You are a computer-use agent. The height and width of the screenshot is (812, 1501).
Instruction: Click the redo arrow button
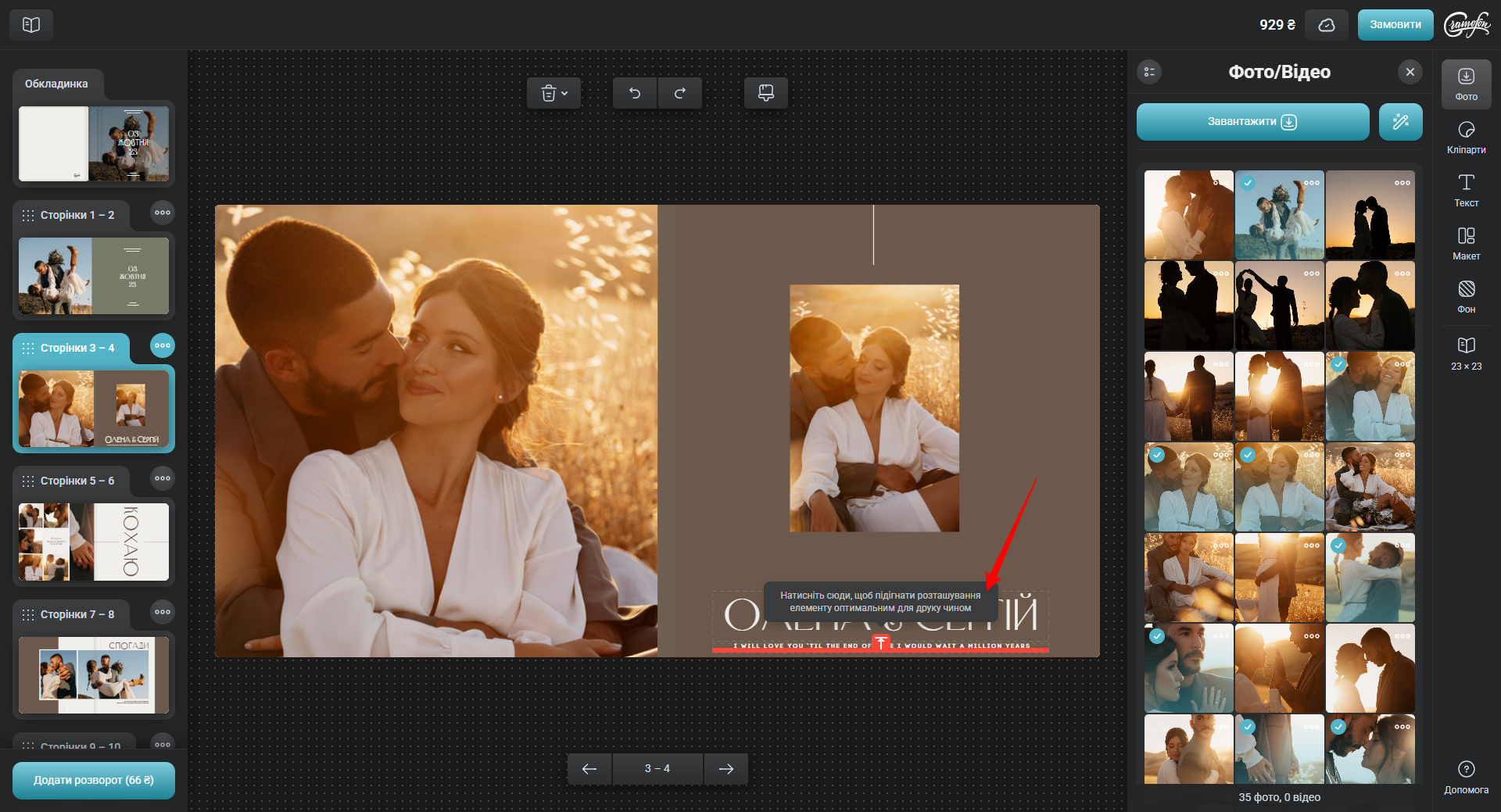tap(679, 93)
